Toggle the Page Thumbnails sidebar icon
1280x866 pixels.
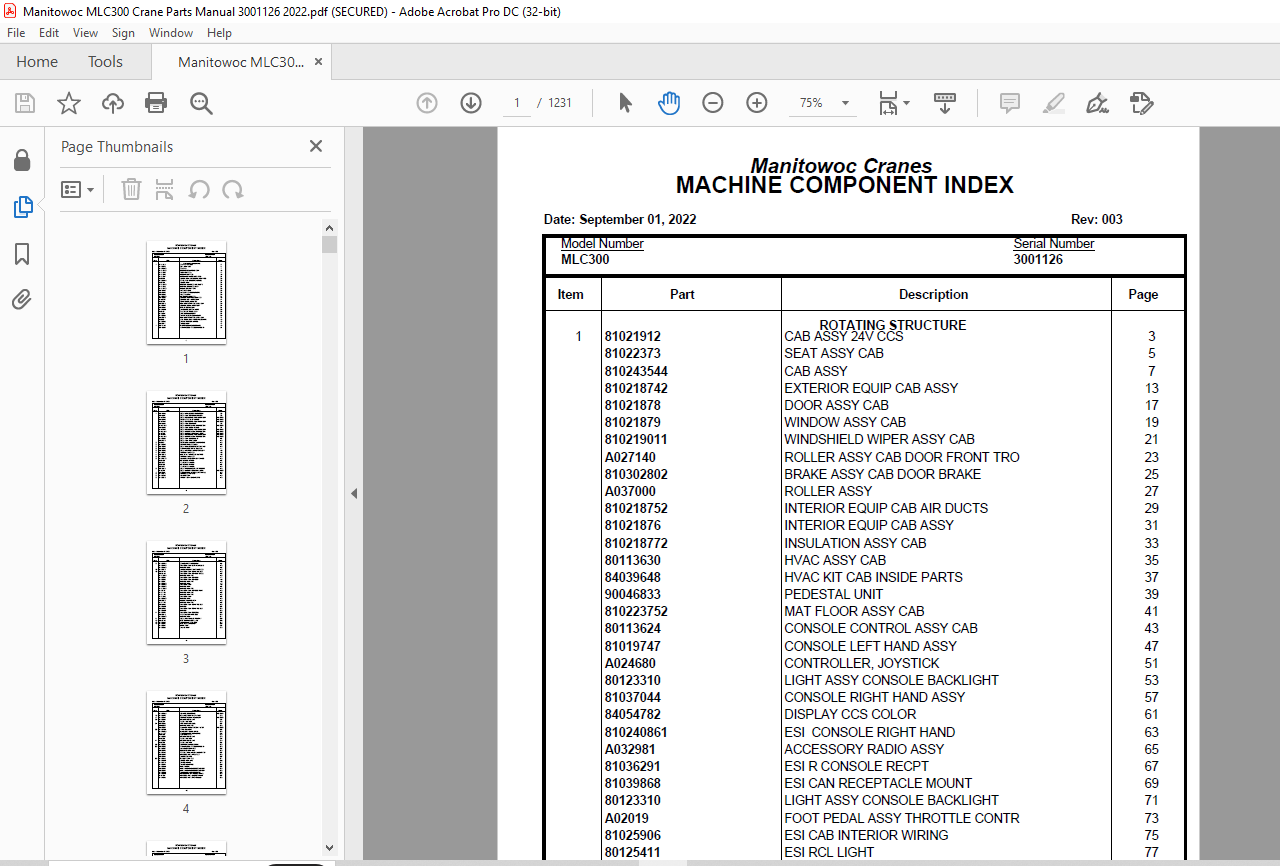click(x=22, y=207)
